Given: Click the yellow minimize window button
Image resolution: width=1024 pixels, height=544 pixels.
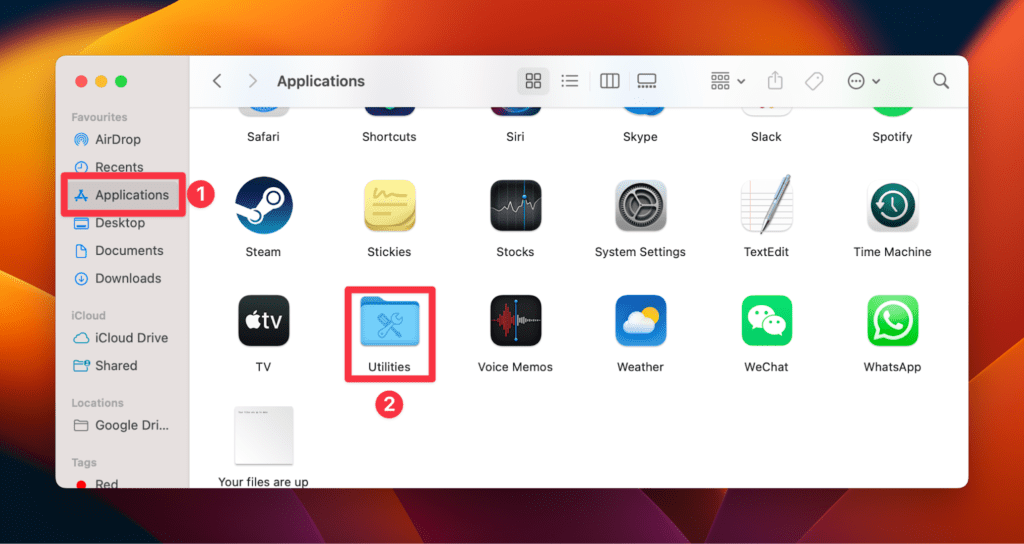Looking at the screenshot, I should [101, 82].
